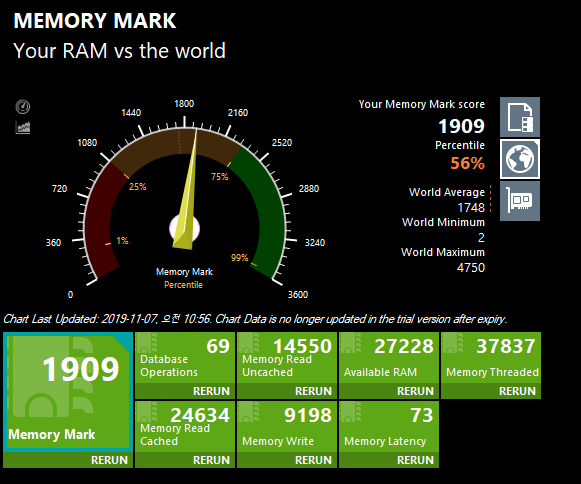Click the World Maximum value 4750
The width and height of the screenshot is (581, 484).
click(471, 268)
